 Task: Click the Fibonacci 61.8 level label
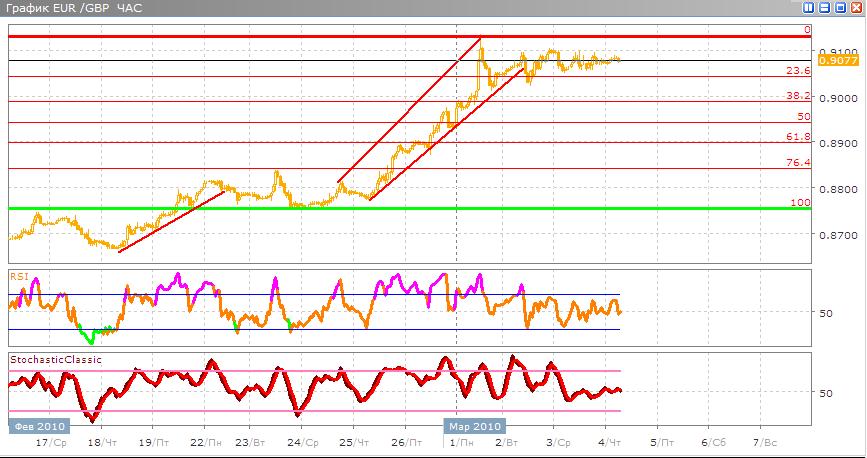coord(798,137)
